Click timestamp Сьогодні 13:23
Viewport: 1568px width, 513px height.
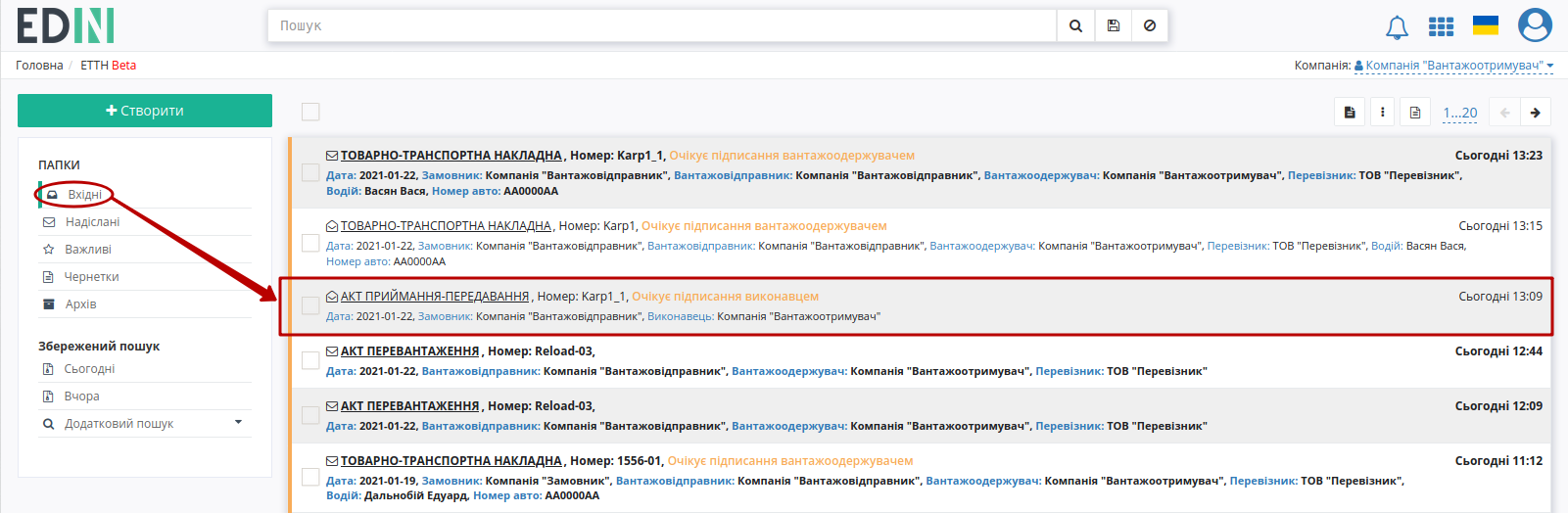(1498, 156)
